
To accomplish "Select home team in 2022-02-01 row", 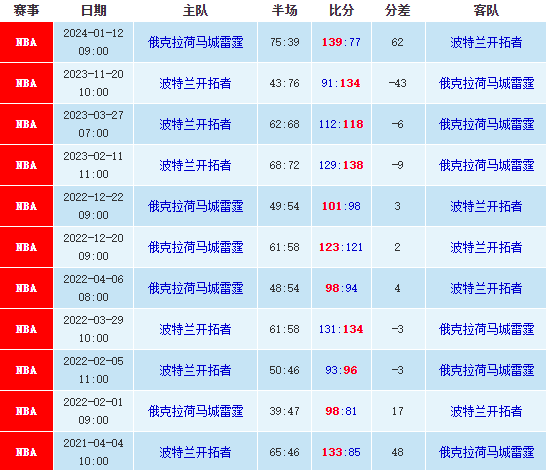I will coord(195,411).
